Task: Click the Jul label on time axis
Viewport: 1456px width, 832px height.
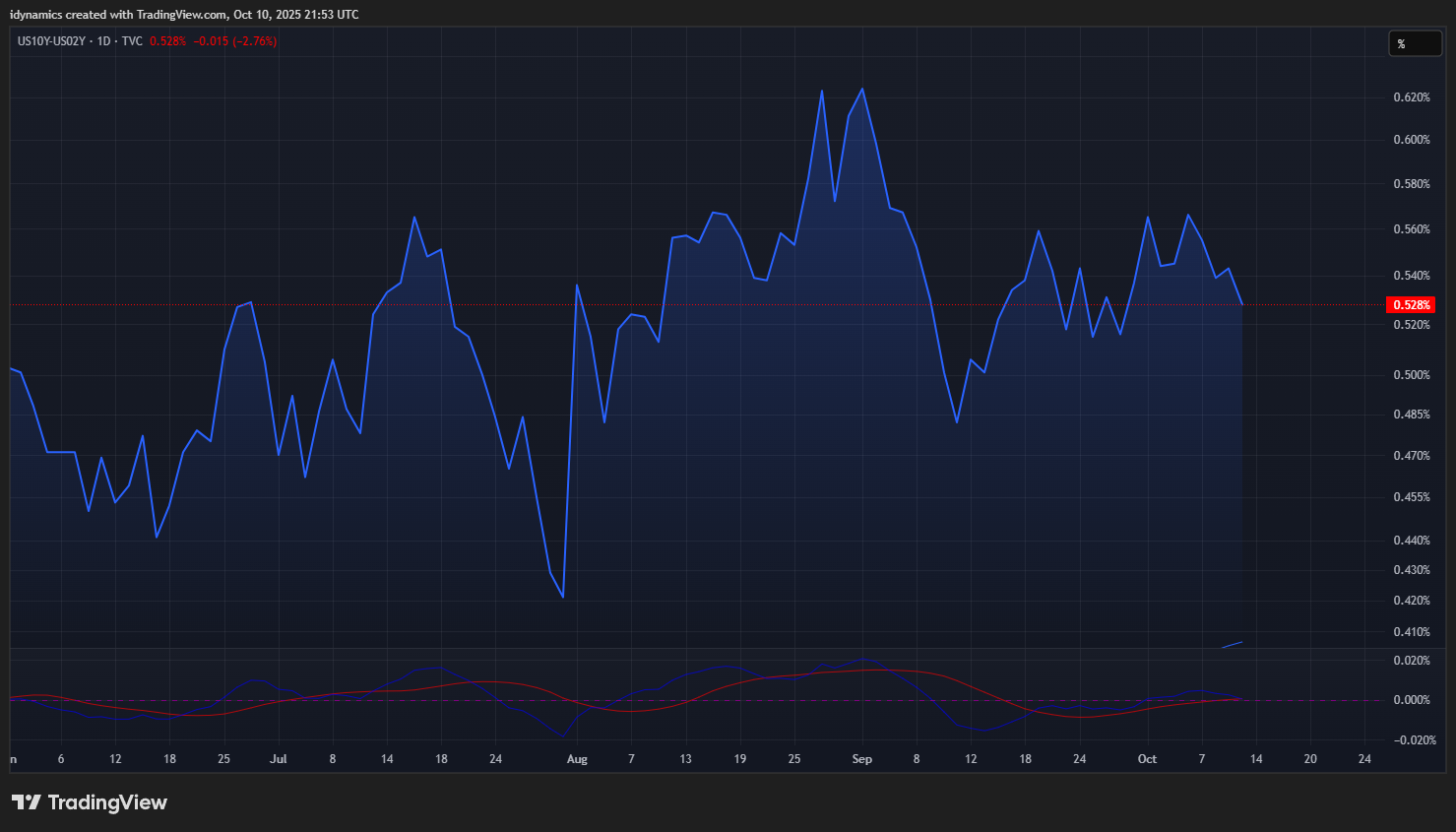Action: pos(279,759)
